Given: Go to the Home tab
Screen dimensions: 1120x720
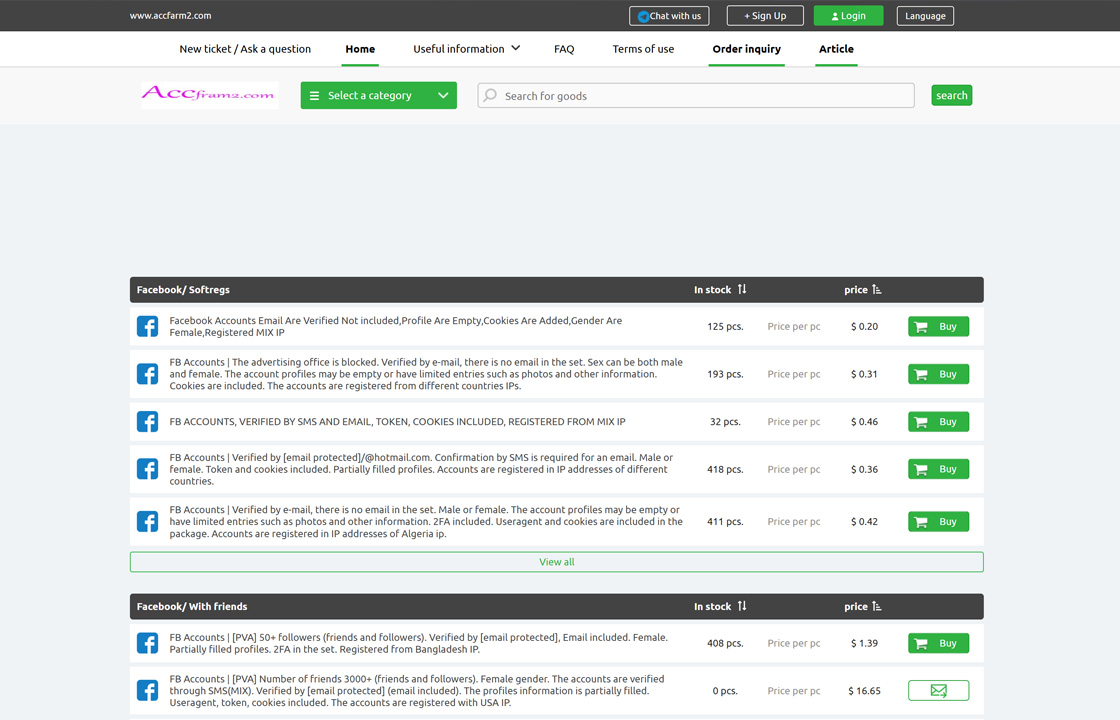Looking at the screenshot, I should click(360, 49).
